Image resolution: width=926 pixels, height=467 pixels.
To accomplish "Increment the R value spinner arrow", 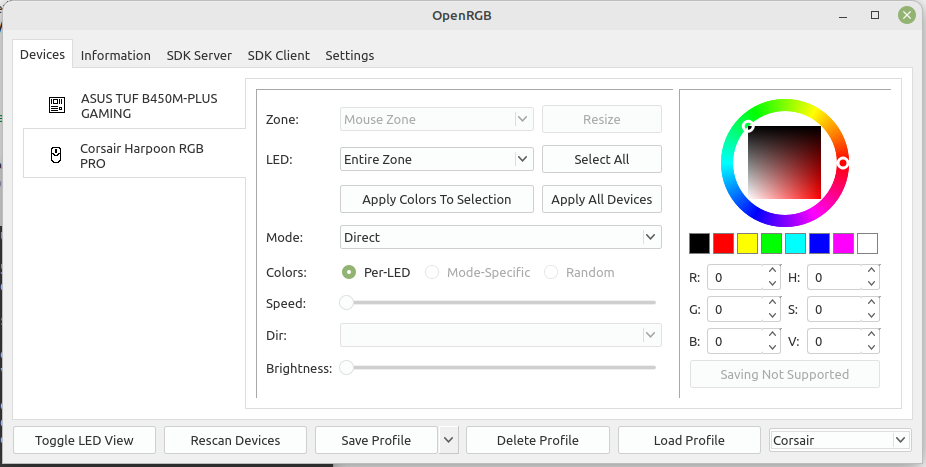I will pos(772,271).
